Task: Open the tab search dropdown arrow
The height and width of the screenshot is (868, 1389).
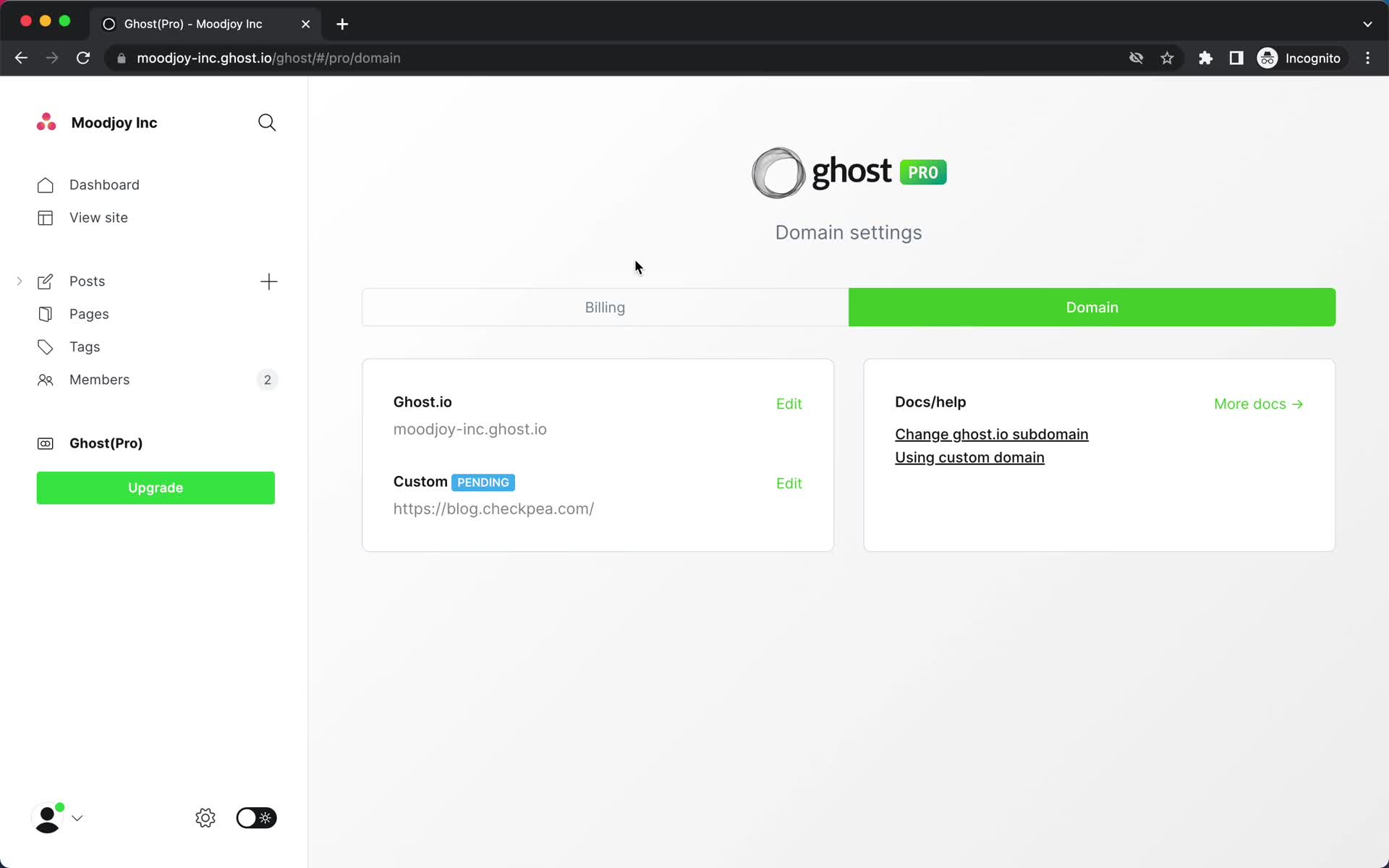Action: pos(1367,24)
